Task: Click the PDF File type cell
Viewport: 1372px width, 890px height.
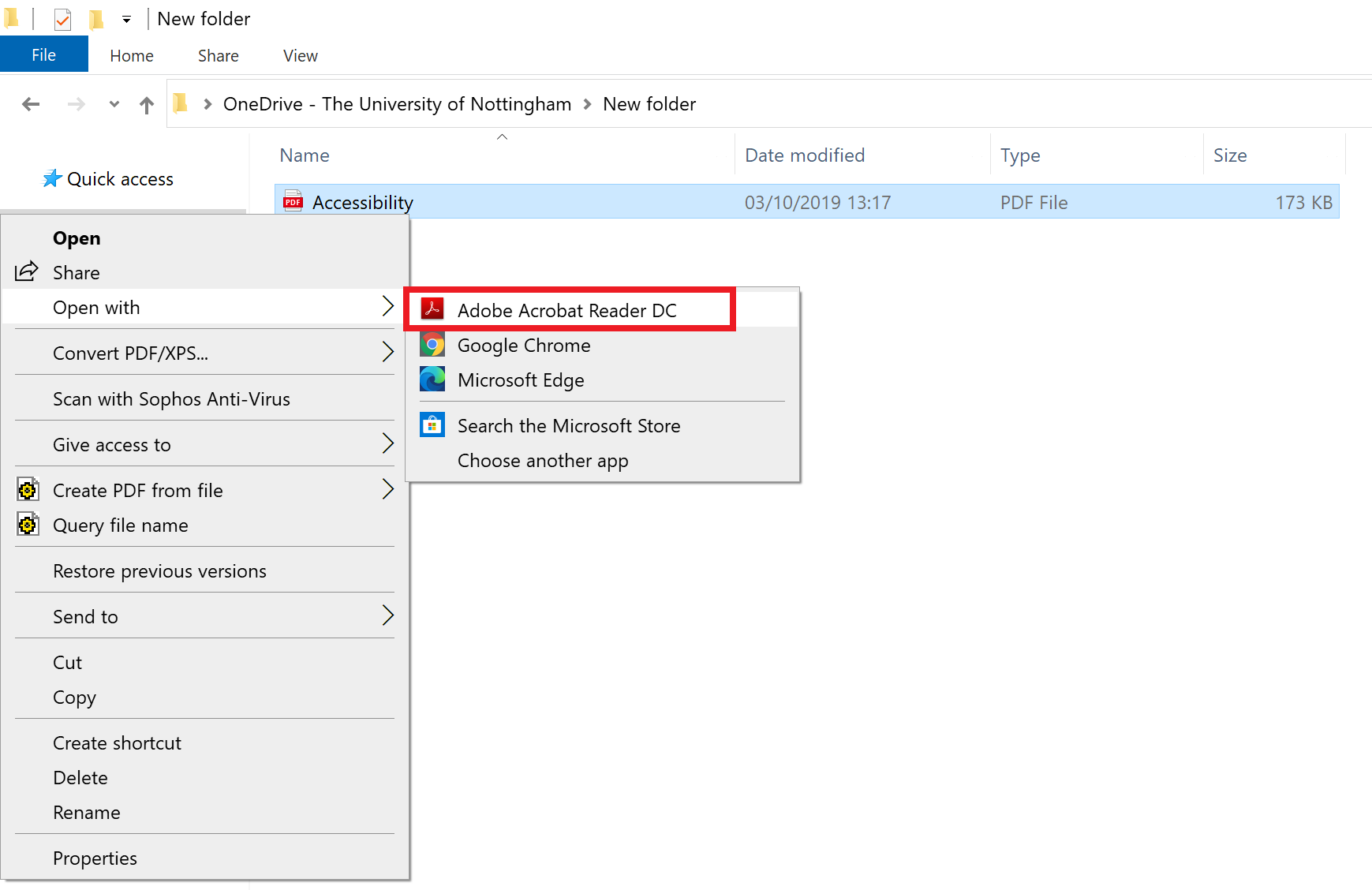Action: click(1034, 203)
